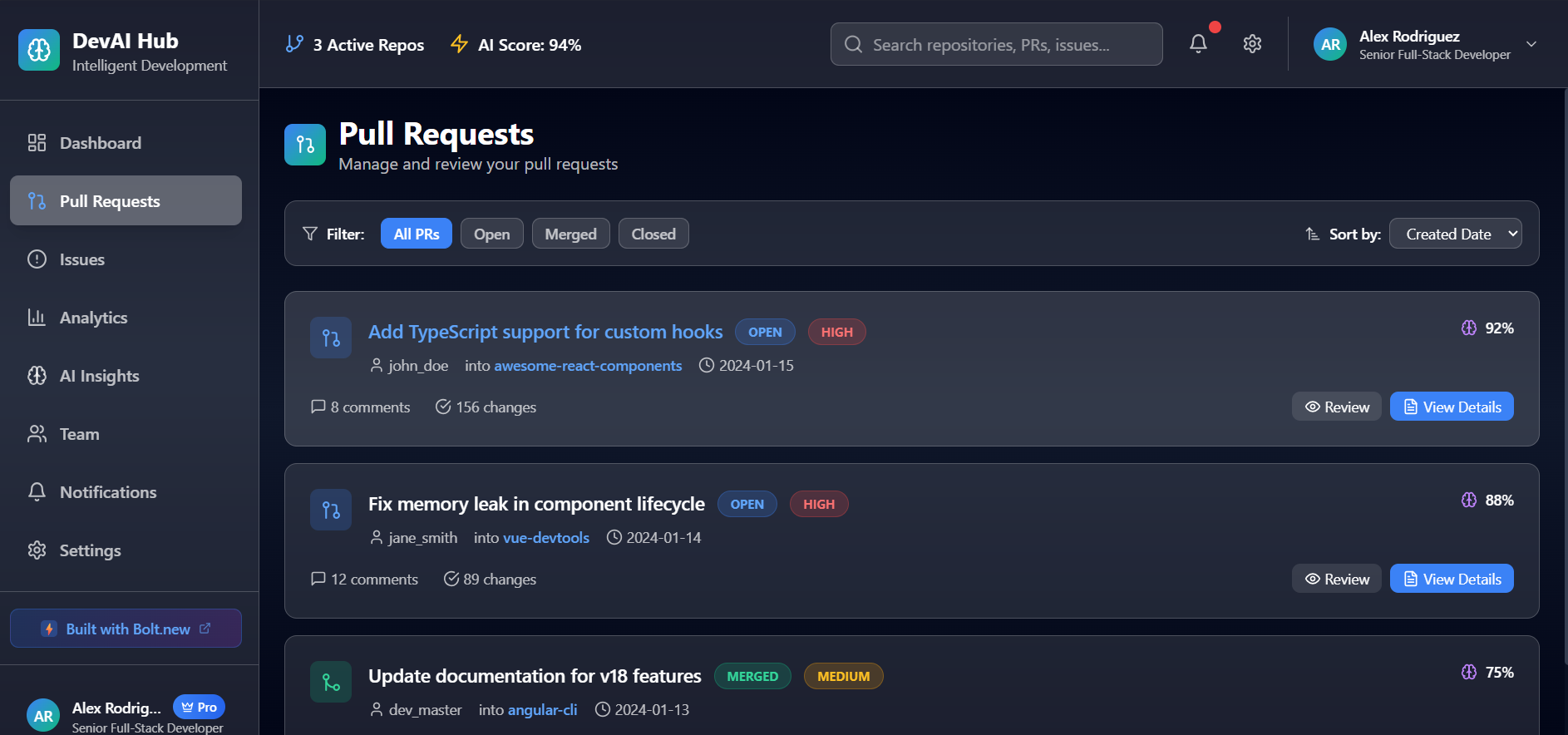The width and height of the screenshot is (1568, 735).
Task: Click the clock icon beside 2024-01-14
Action: pyautogui.click(x=614, y=537)
